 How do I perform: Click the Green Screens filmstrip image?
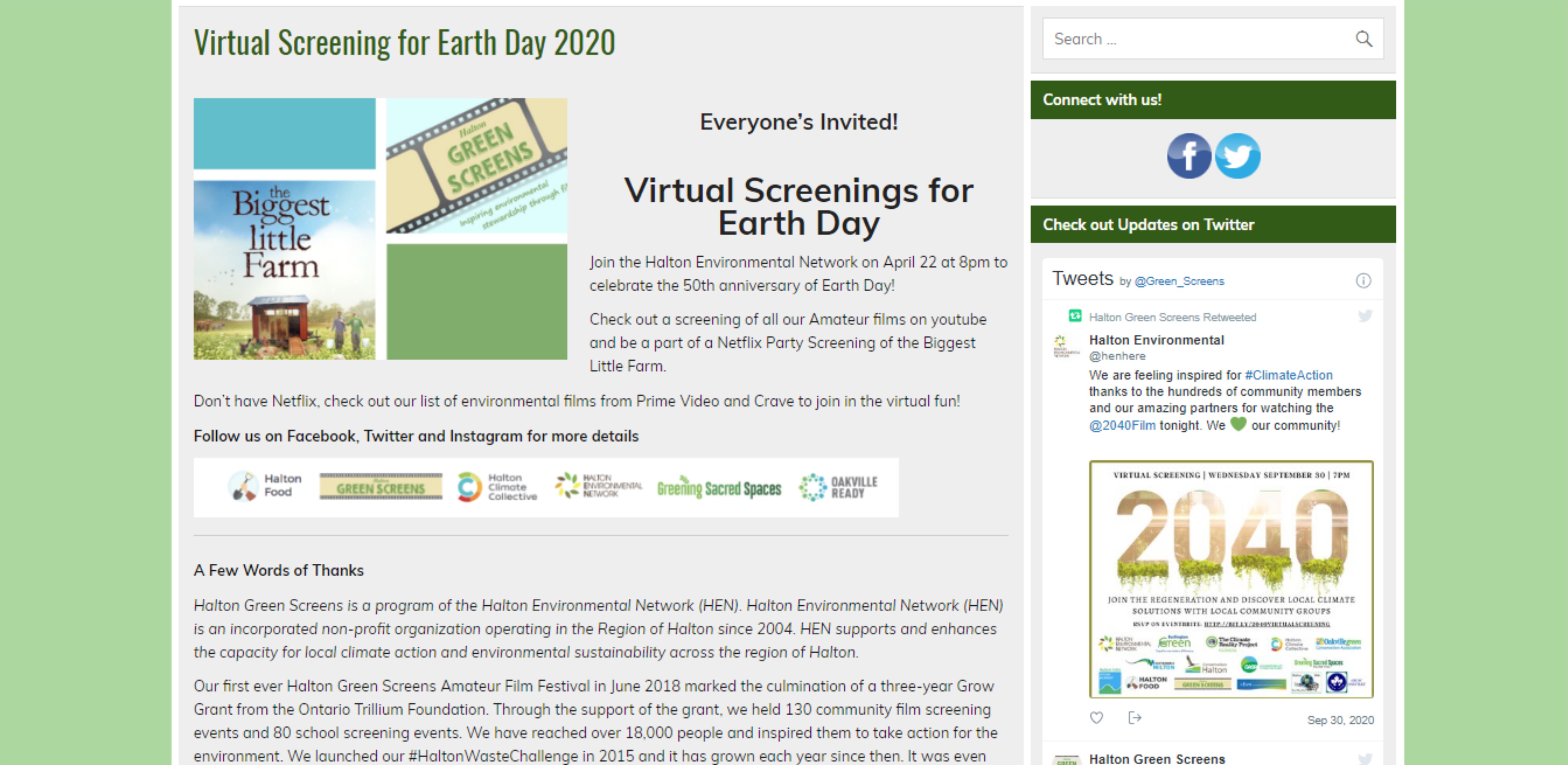pyautogui.click(x=477, y=166)
